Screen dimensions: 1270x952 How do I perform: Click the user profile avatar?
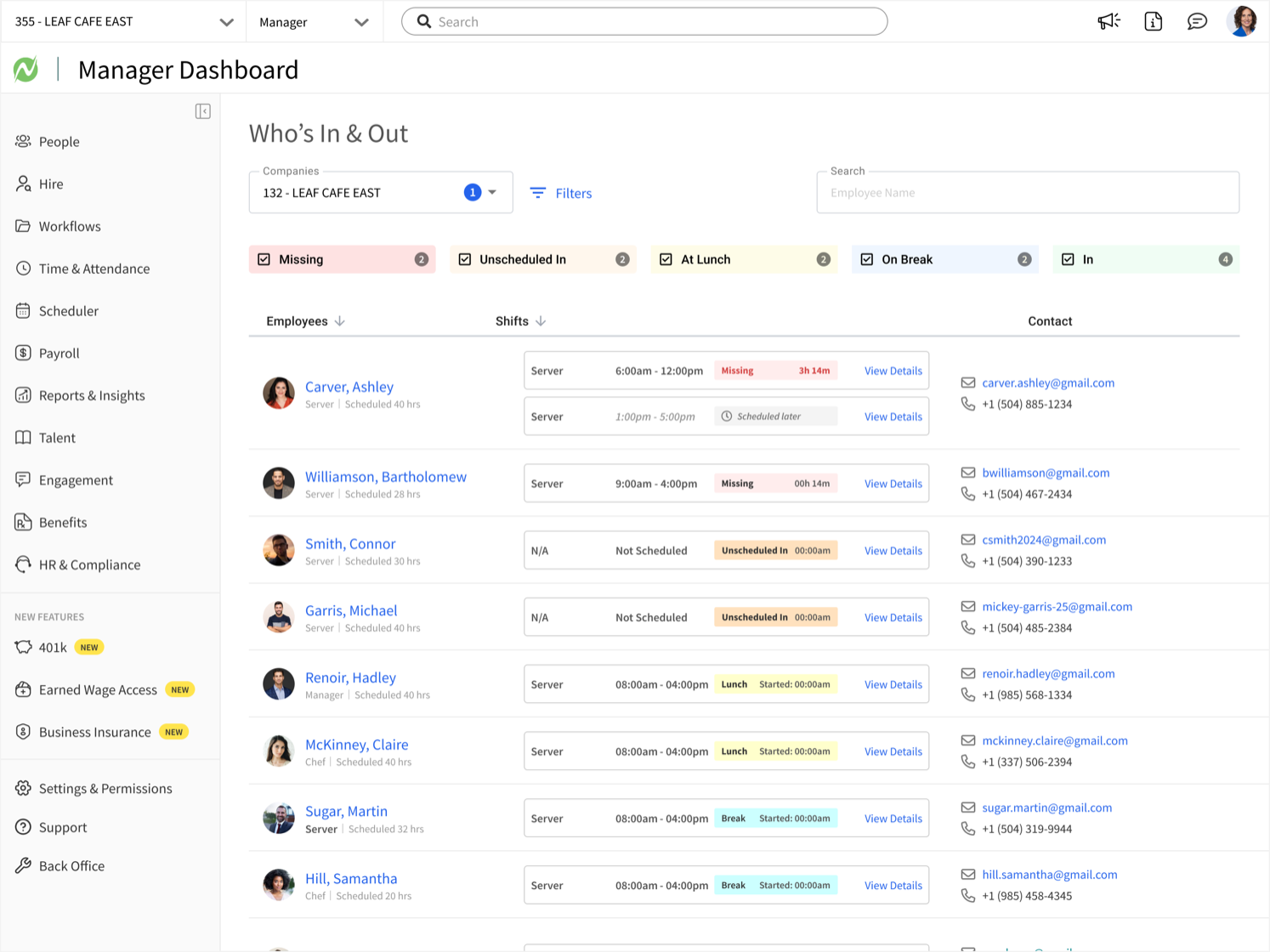tap(1242, 21)
